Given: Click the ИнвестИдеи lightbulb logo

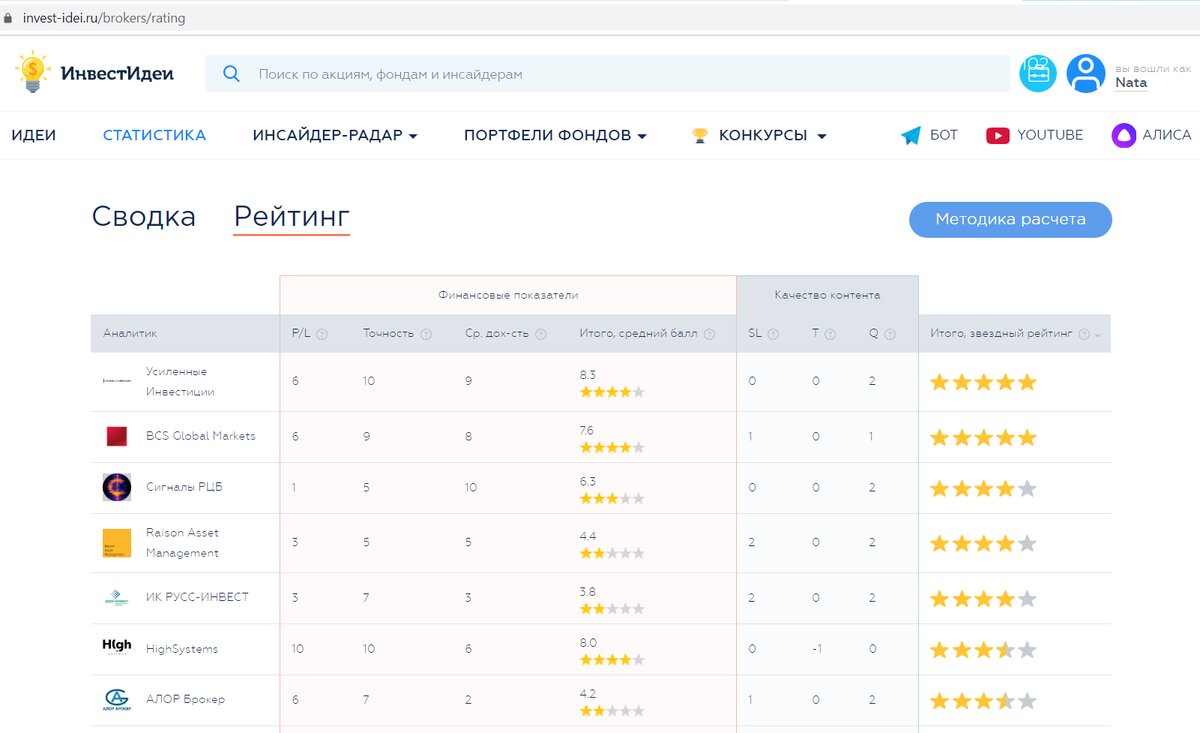Looking at the screenshot, I should 33,73.
